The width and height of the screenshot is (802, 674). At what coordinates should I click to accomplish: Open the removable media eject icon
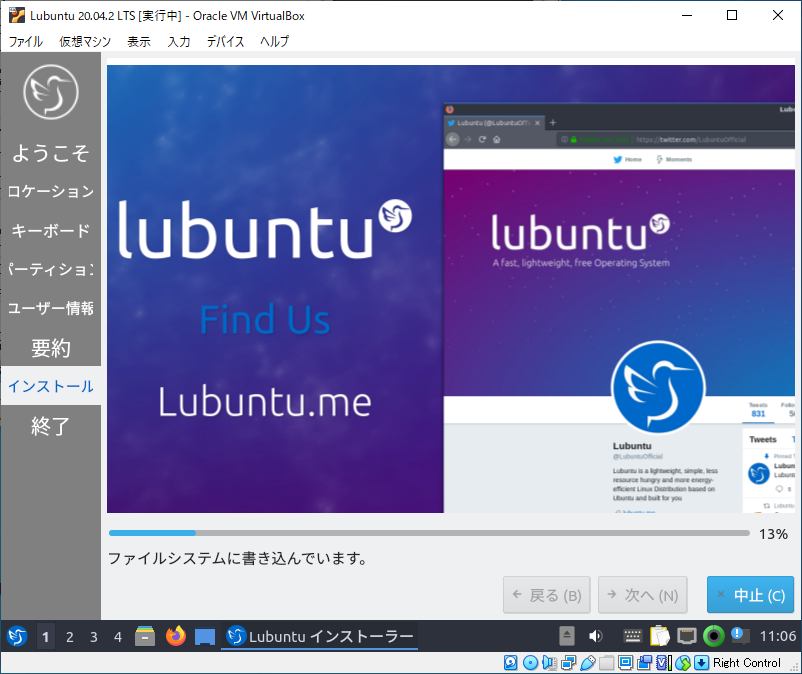pos(566,636)
